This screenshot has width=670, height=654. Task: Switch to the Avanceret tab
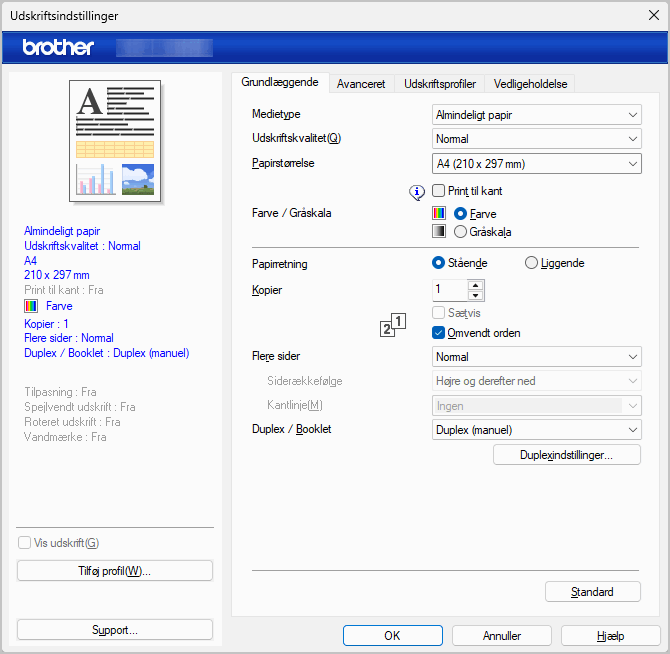click(x=361, y=84)
